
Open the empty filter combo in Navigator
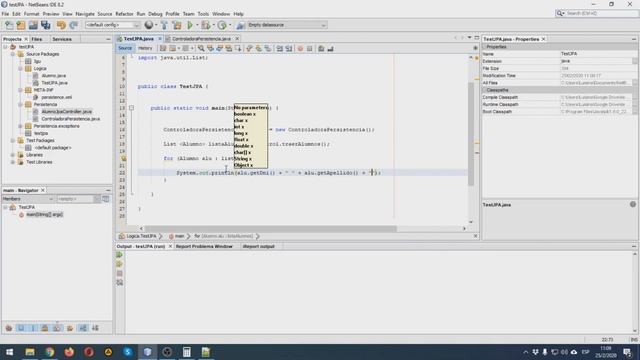[x=78, y=199]
